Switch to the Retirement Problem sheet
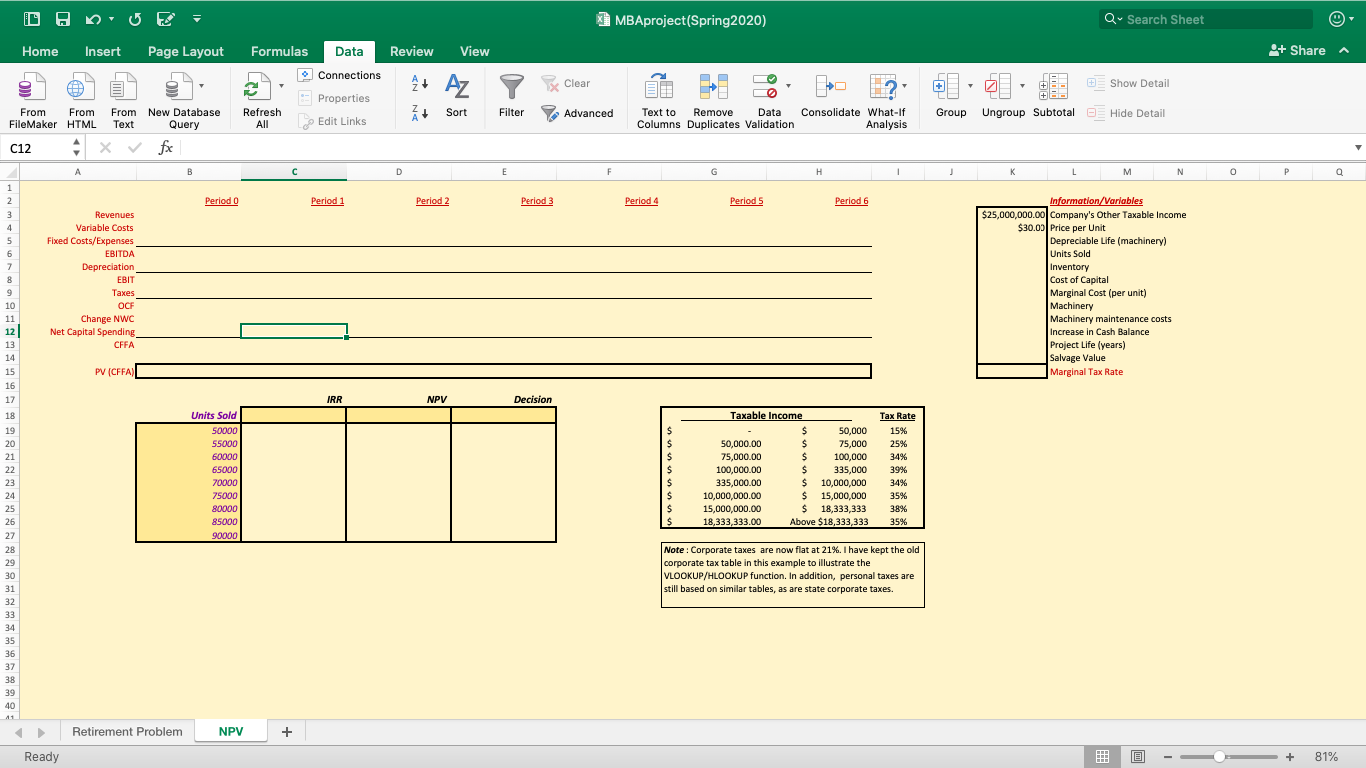Screen dimensions: 1366x768 [127, 732]
